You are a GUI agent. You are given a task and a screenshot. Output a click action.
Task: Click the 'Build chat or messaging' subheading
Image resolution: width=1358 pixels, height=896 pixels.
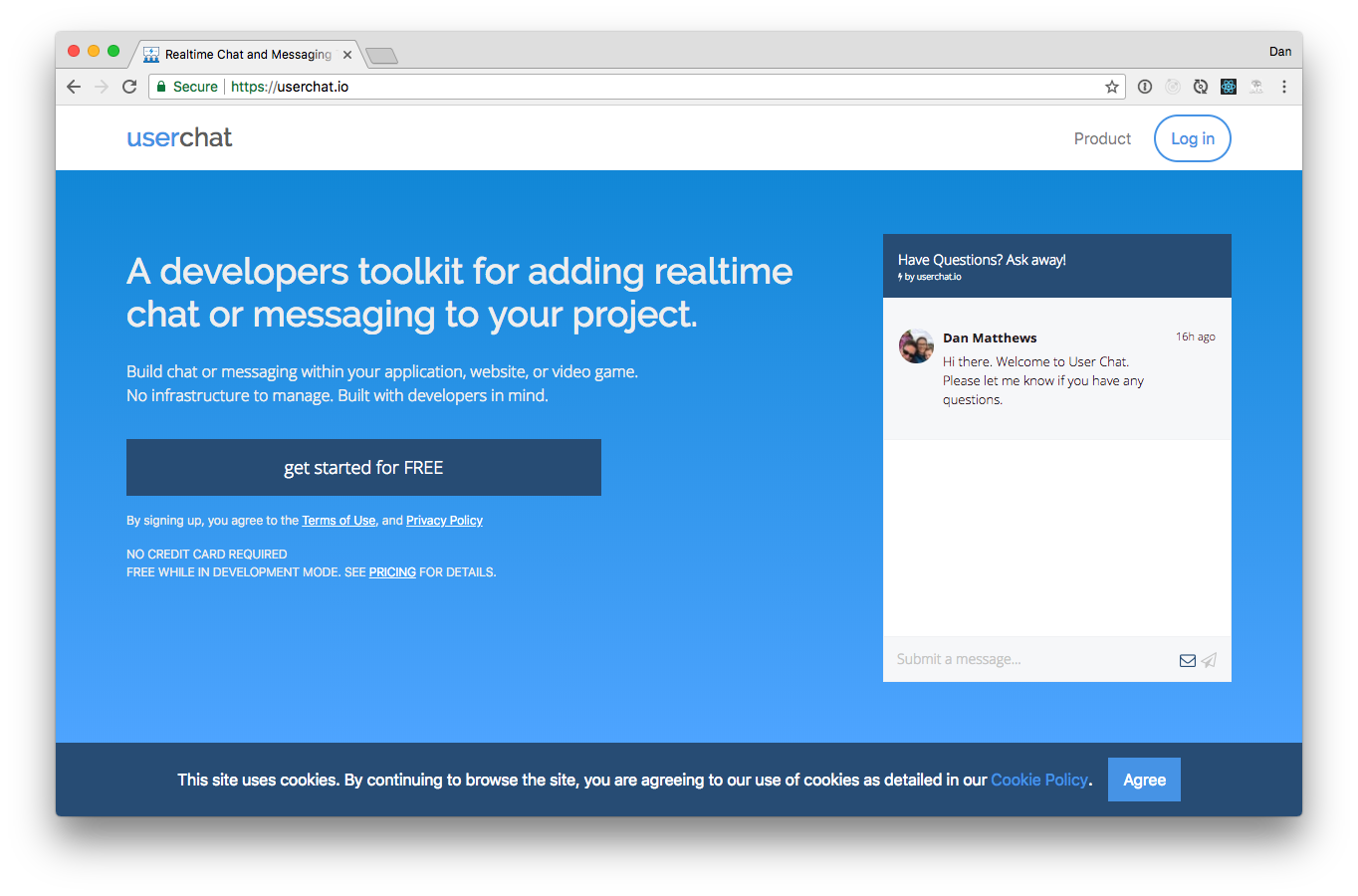382,383
